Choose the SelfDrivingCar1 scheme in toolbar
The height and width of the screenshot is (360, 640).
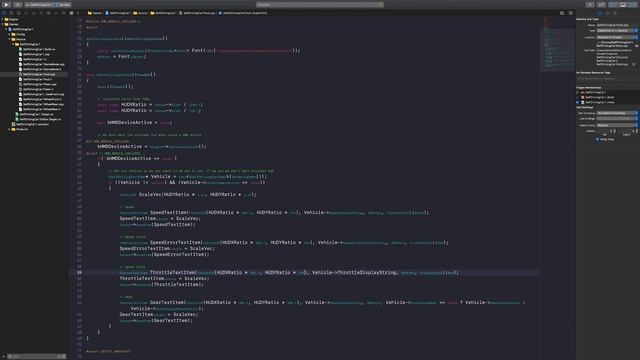click(x=40, y=4)
